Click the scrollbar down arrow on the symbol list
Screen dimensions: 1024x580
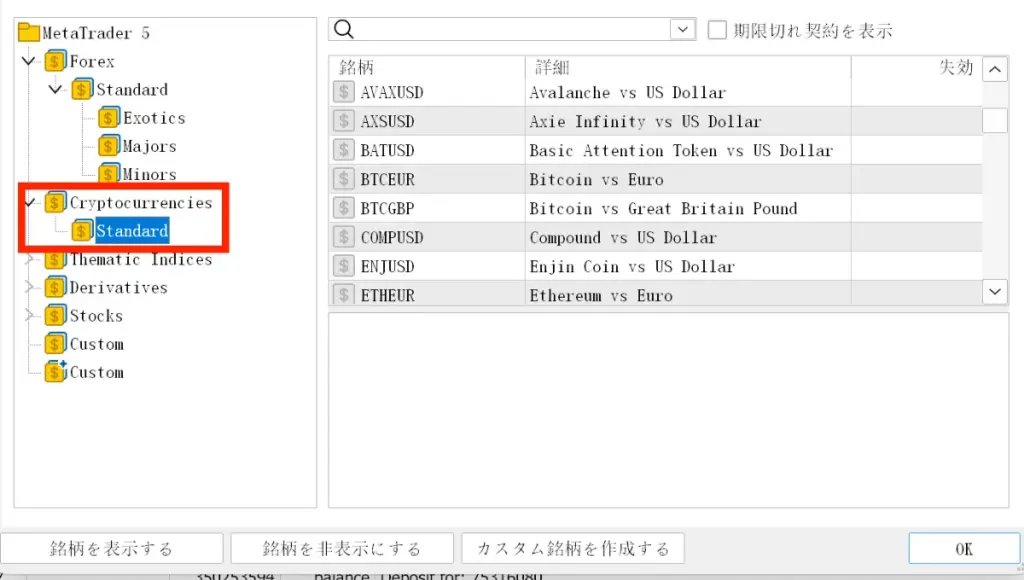pyautogui.click(x=994, y=290)
